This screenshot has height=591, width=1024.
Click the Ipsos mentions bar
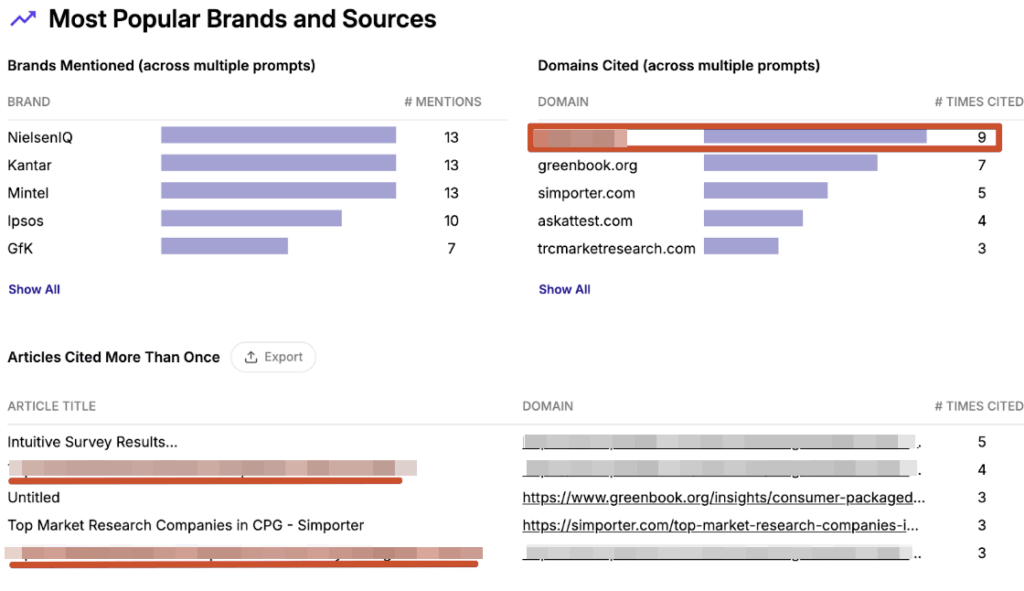pyautogui.click(x=251, y=218)
